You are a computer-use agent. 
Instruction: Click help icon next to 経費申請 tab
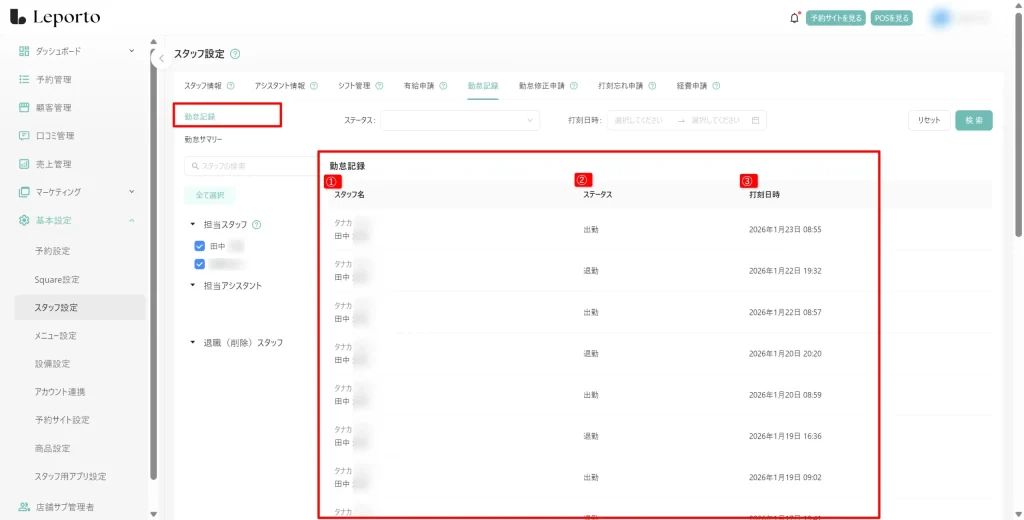pos(716,86)
